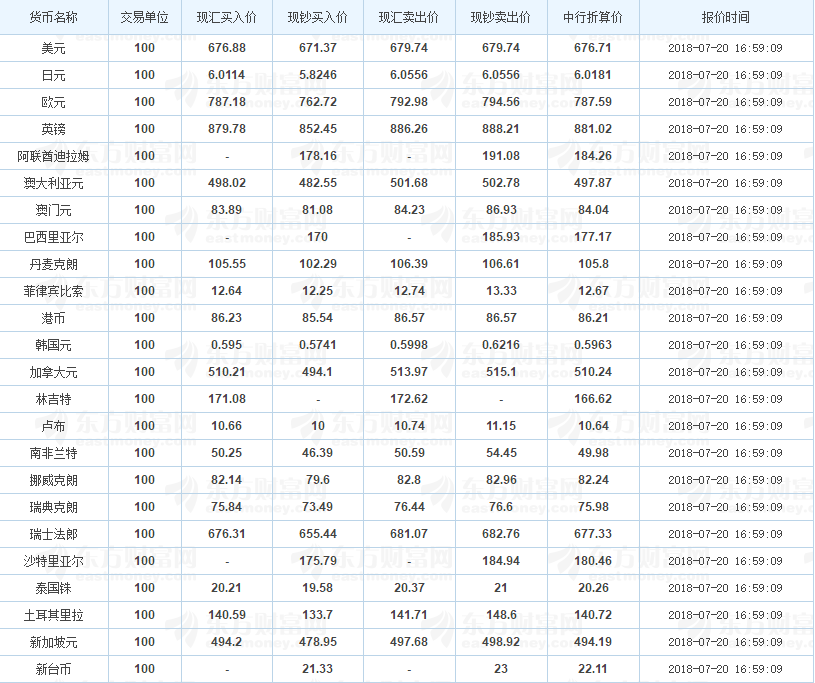Click the 现钞买入价 column header

(318, 18)
